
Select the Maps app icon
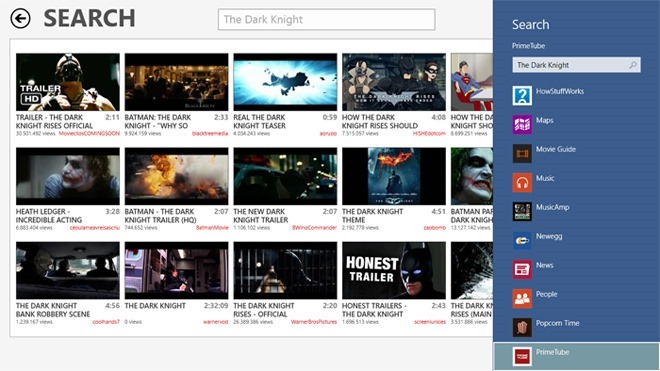[522, 125]
